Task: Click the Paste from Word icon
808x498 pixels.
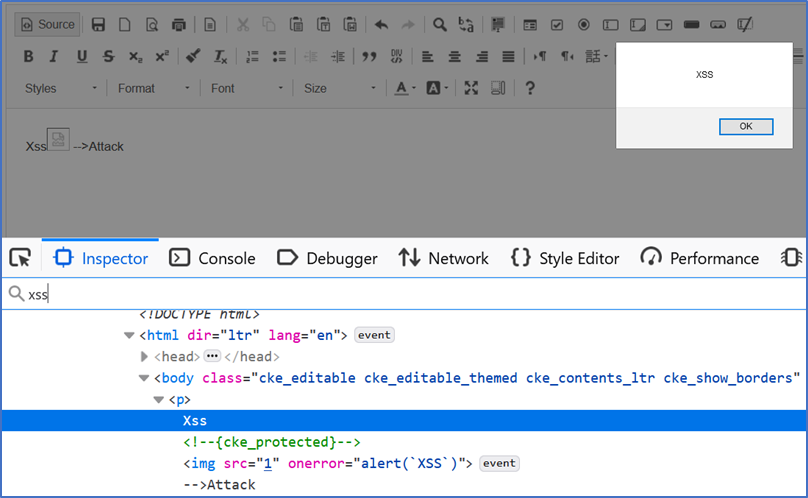Action: pos(350,24)
